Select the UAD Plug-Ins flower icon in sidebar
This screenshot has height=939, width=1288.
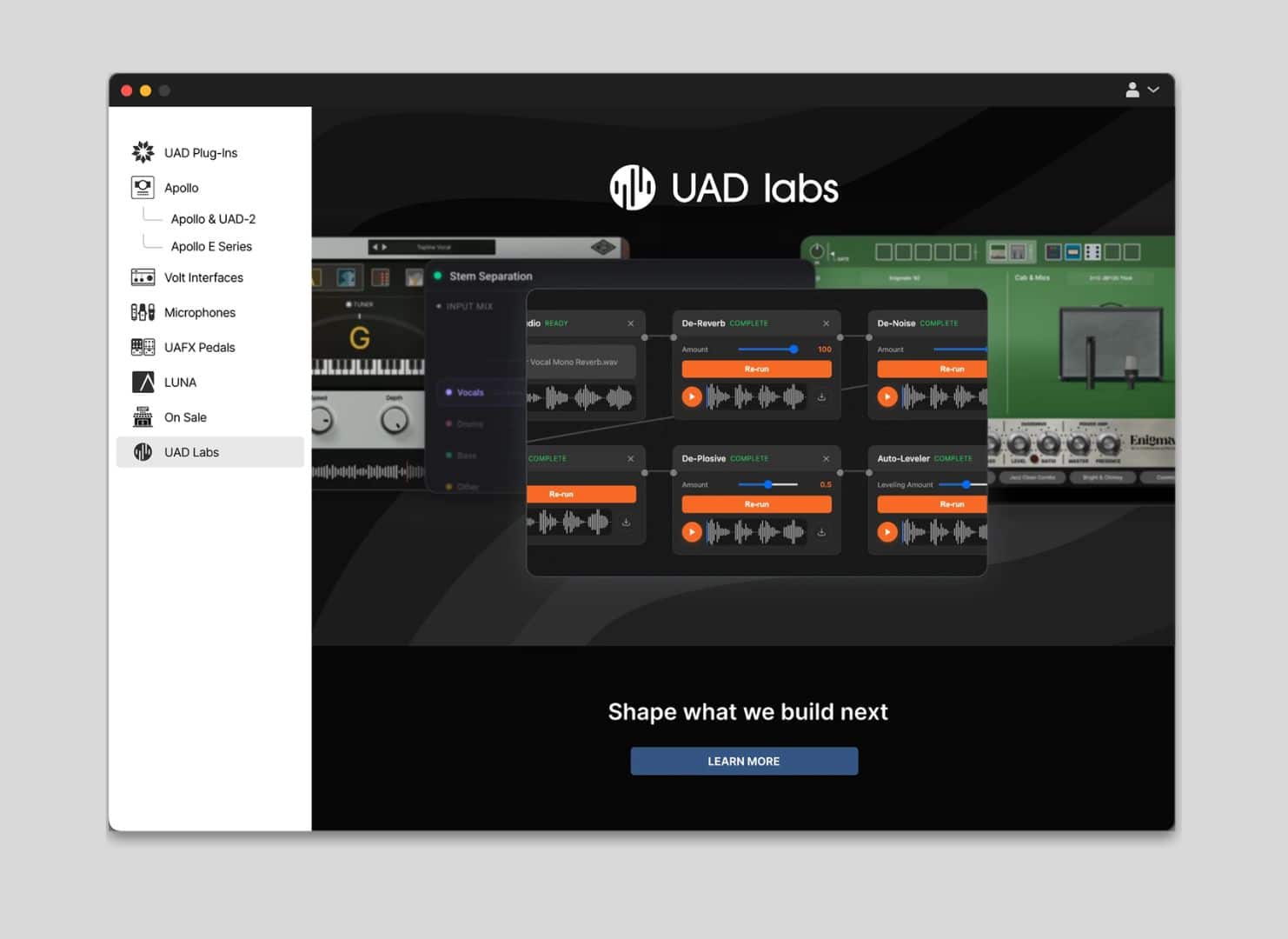tap(142, 151)
